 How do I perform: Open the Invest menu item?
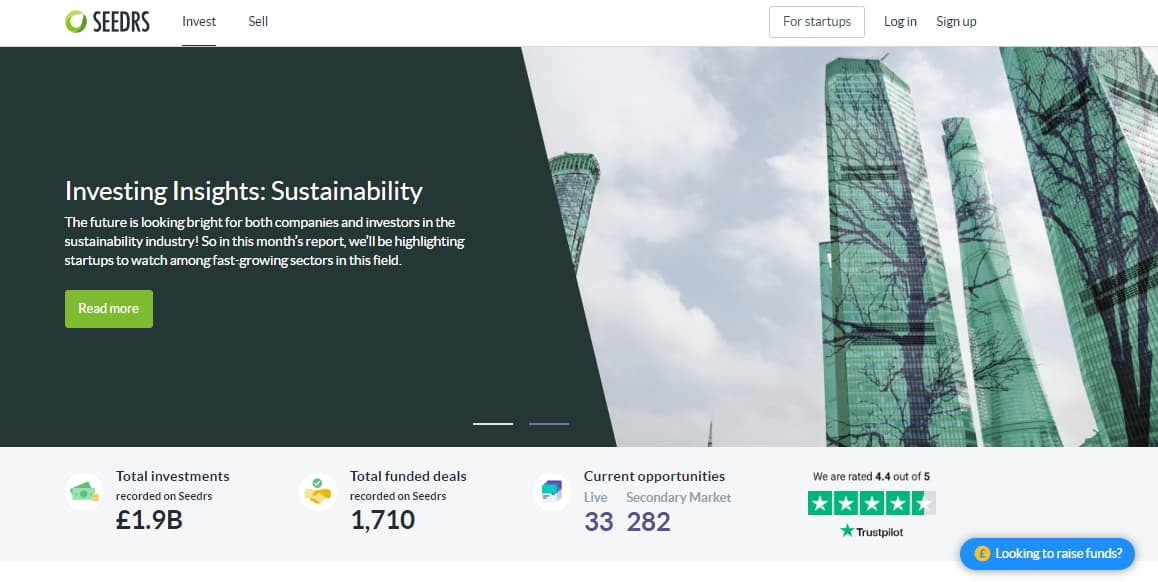199,21
